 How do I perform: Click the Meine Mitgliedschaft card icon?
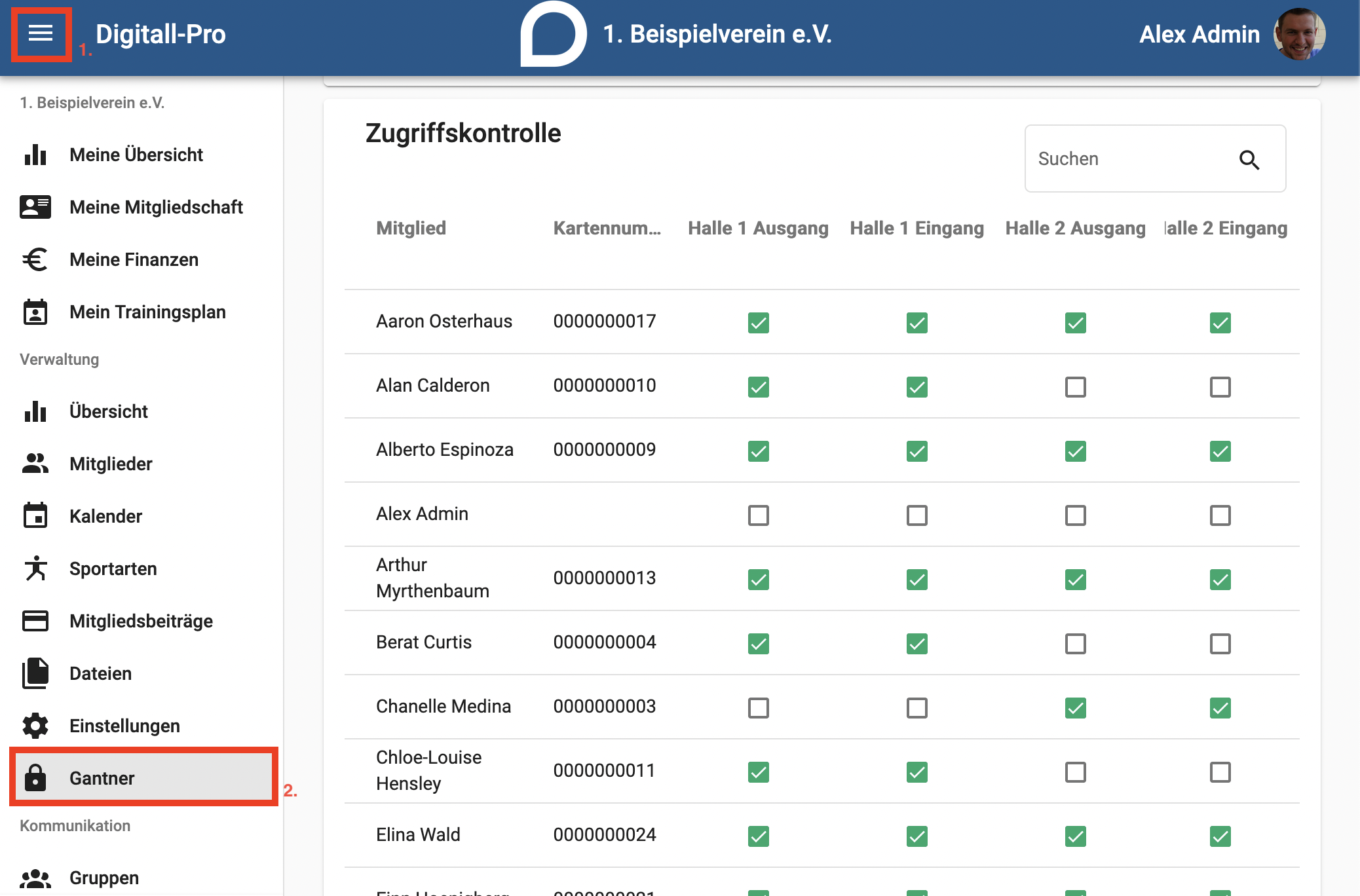(35, 207)
